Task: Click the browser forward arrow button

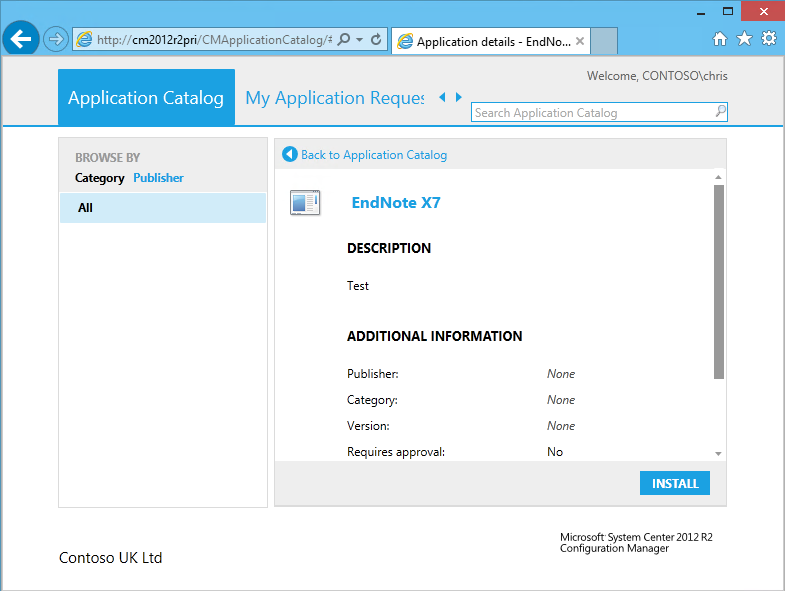Action: pos(56,39)
